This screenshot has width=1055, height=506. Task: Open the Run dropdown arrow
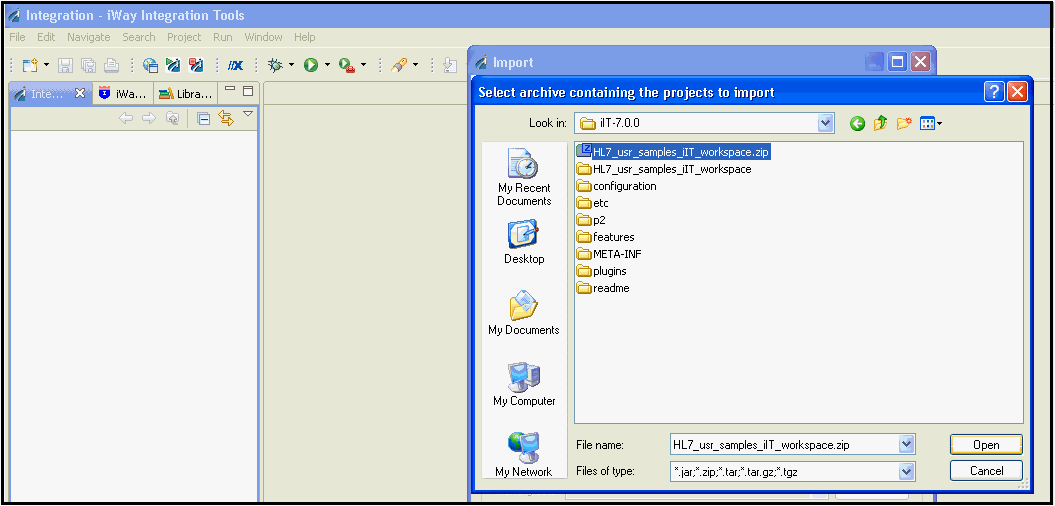[x=327, y=65]
